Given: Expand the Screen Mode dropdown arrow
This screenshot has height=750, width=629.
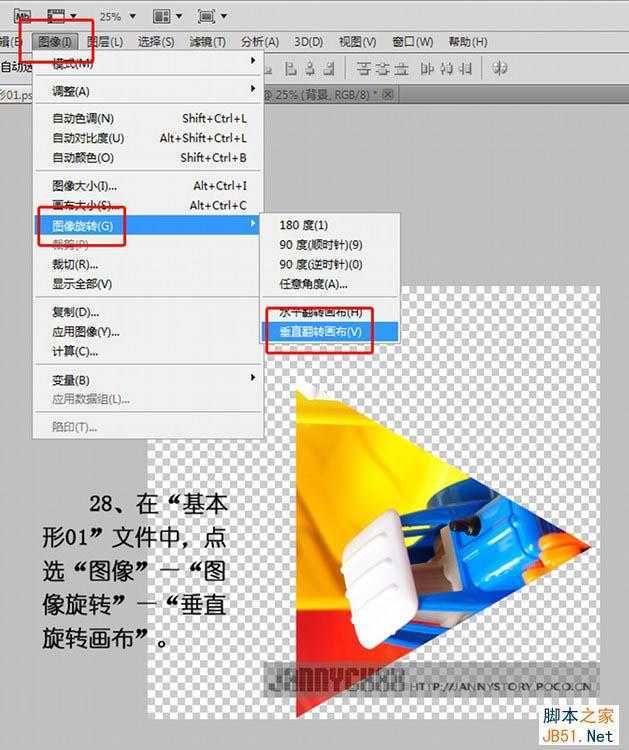Looking at the screenshot, I should click(223, 17).
